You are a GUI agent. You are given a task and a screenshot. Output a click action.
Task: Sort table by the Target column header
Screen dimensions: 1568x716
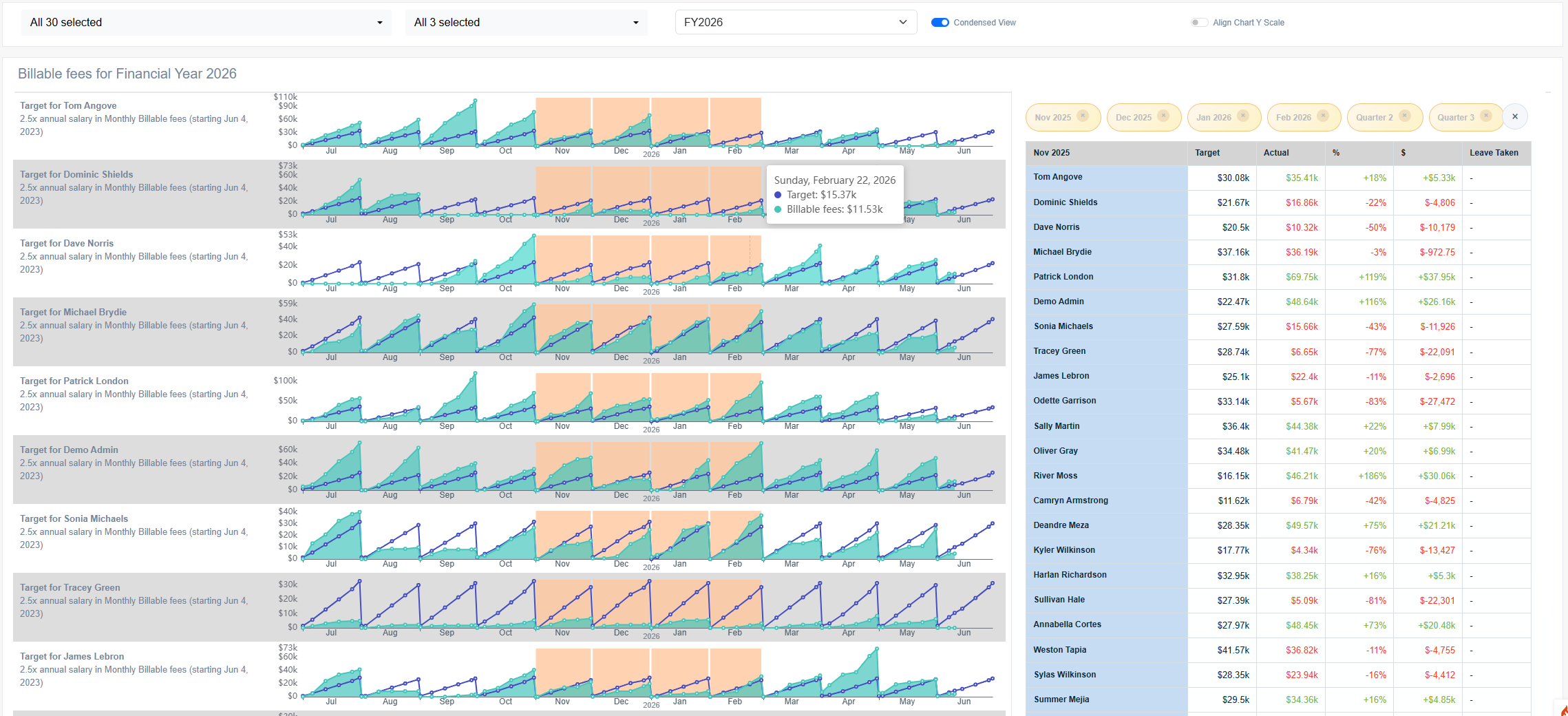click(x=1207, y=153)
